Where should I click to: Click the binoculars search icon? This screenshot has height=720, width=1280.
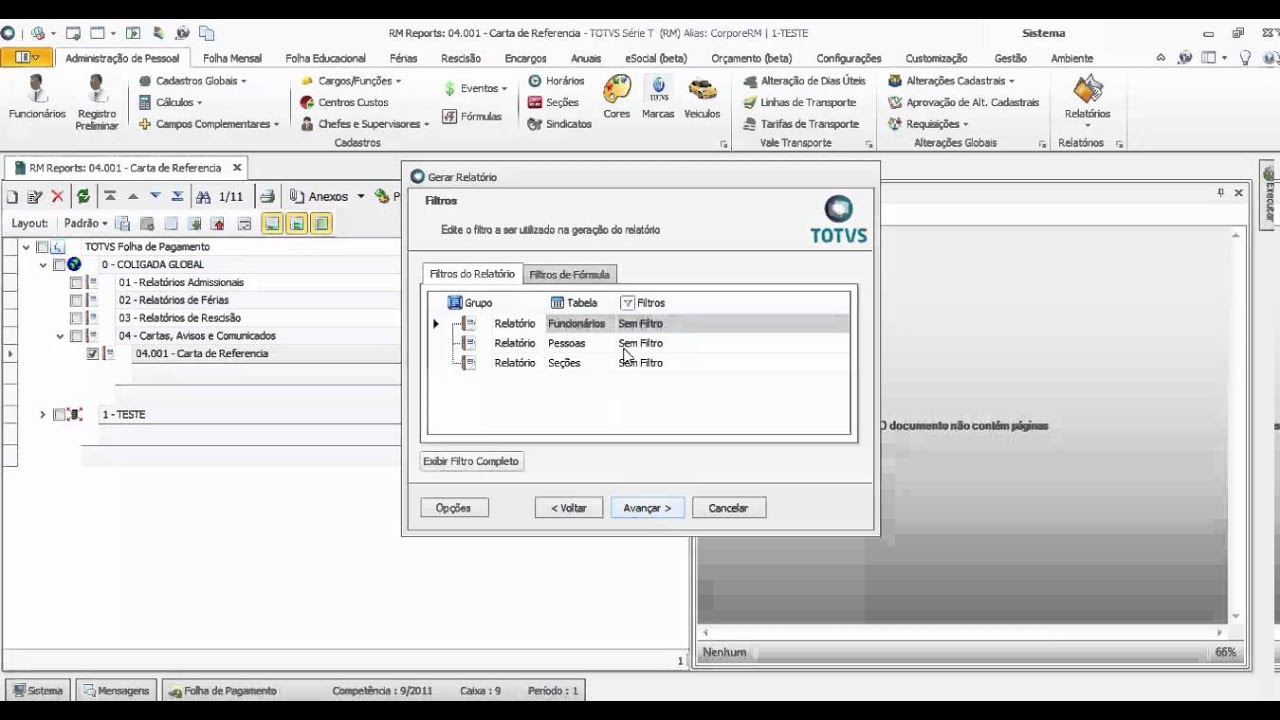click(204, 197)
